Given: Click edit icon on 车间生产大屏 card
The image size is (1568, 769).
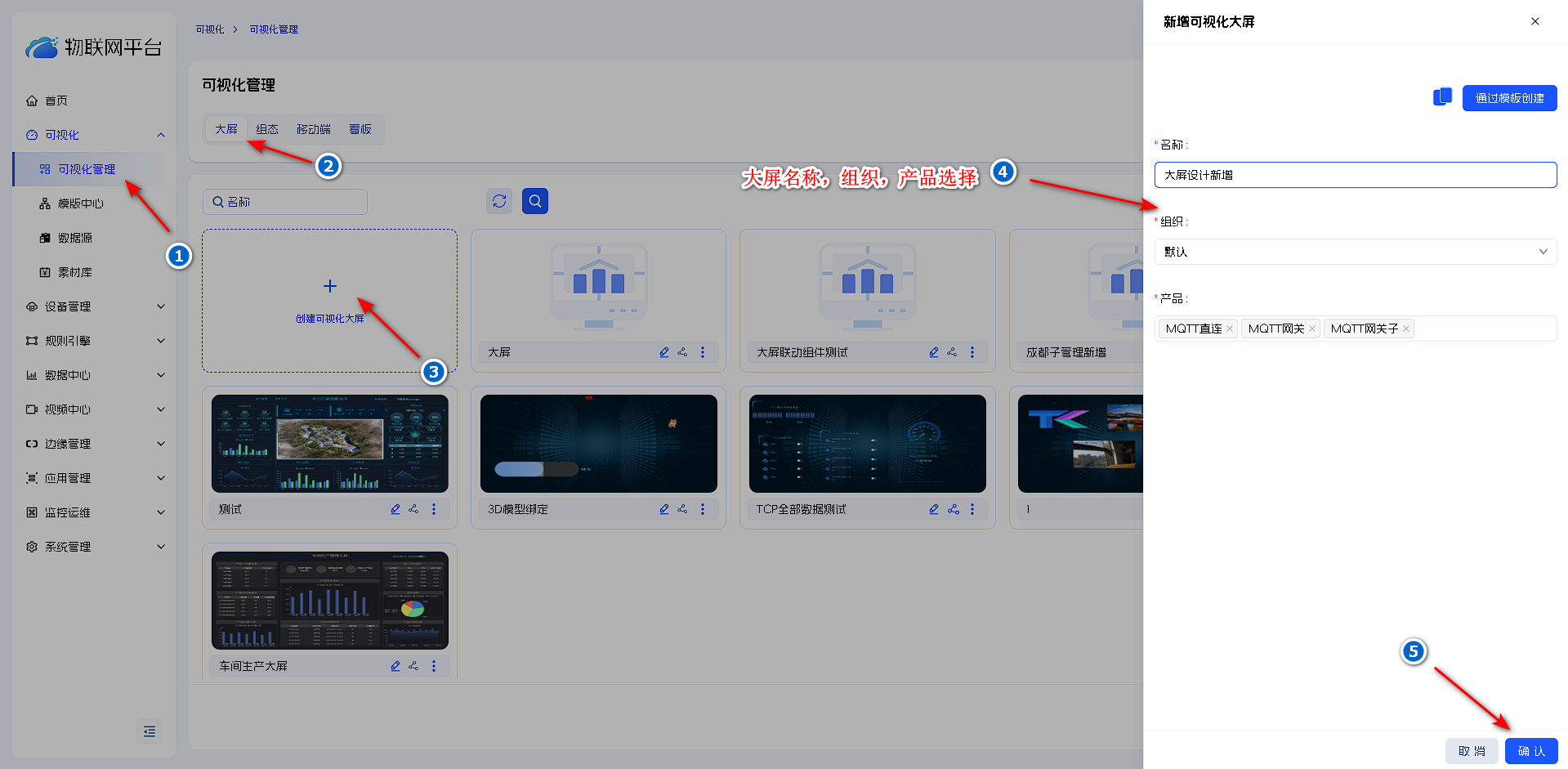Looking at the screenshot, I should 395,666.
